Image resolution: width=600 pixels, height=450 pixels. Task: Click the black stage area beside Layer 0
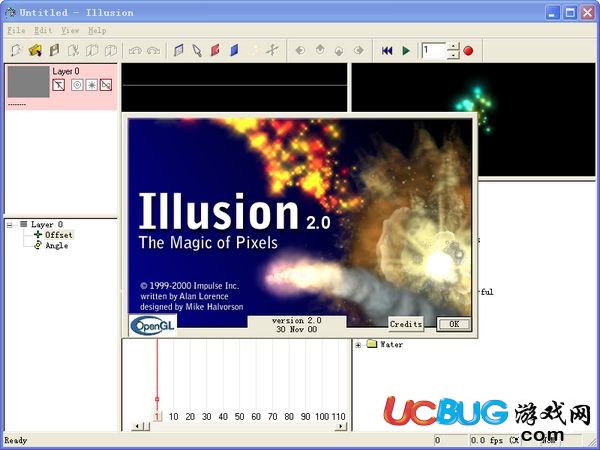click(x=234, y=87)
